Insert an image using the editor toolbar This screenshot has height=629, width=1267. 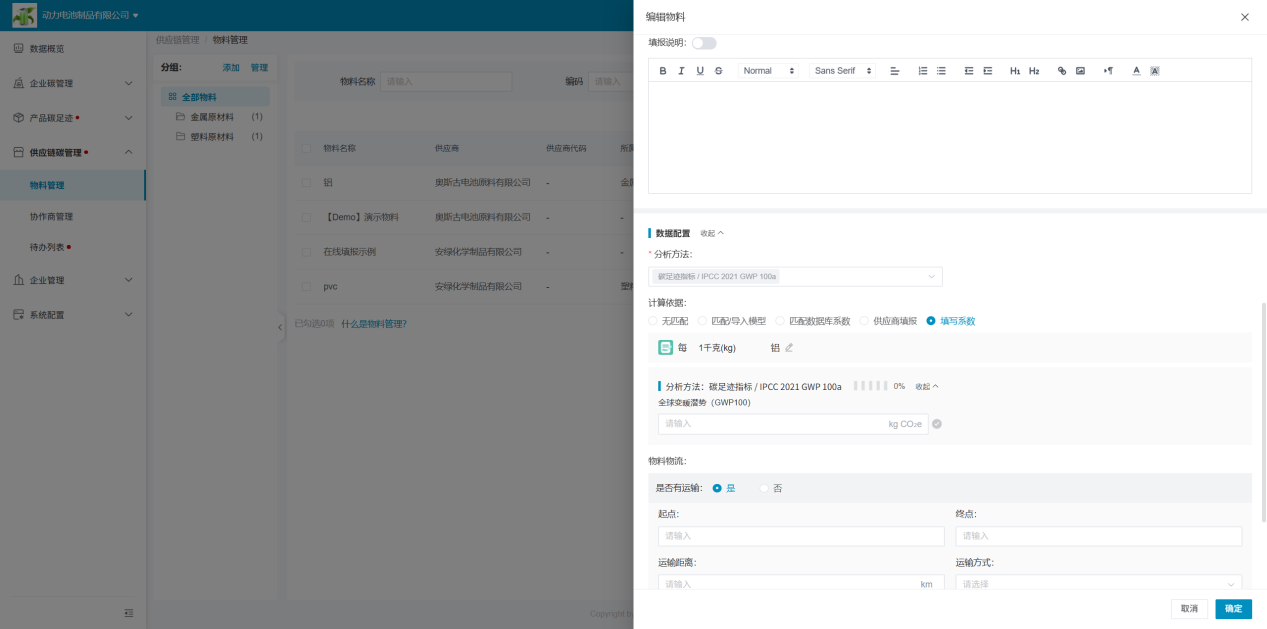[x=1080, y=71]
